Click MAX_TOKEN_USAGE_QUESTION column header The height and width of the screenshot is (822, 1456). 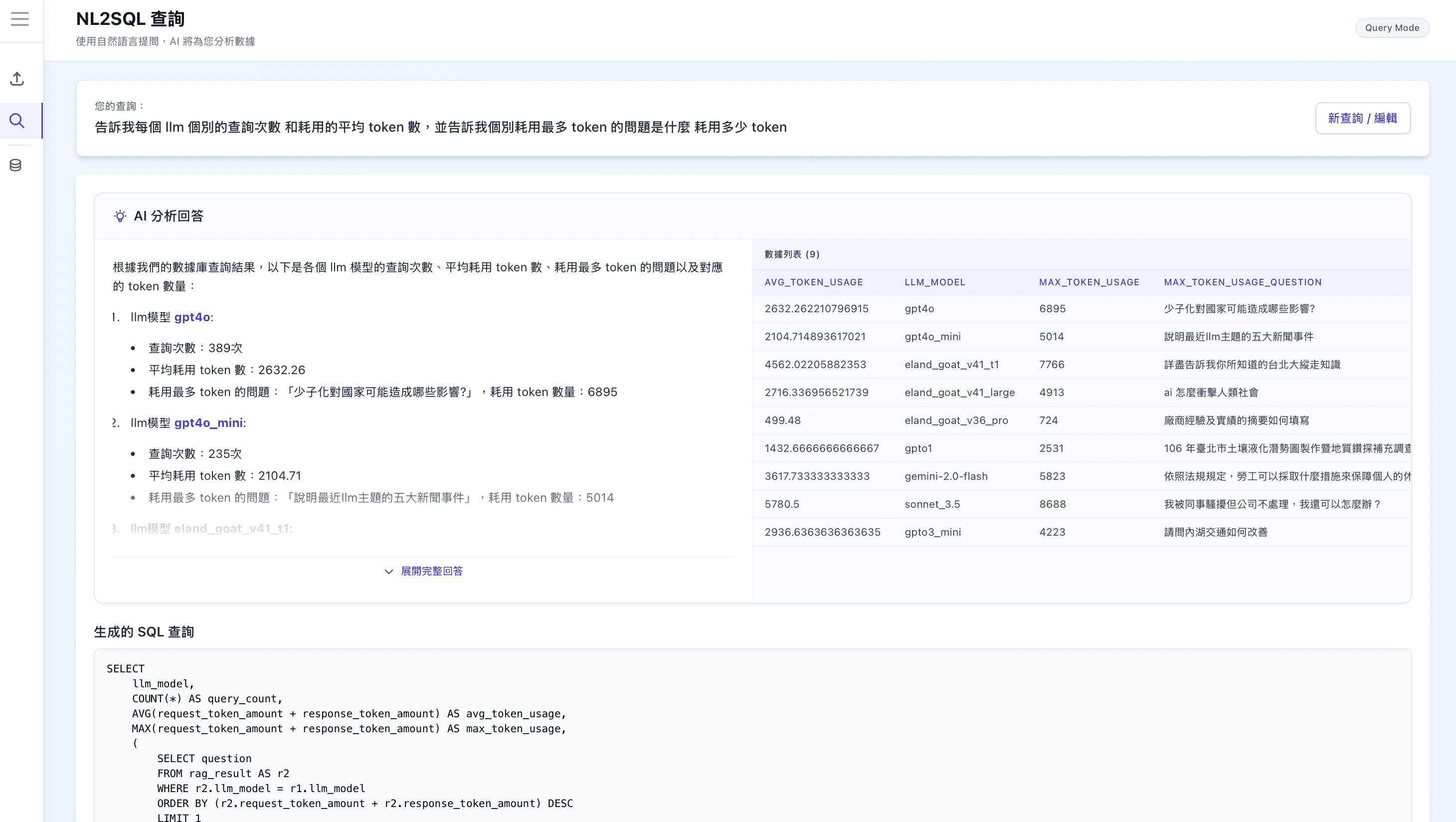pos(1243,282)
